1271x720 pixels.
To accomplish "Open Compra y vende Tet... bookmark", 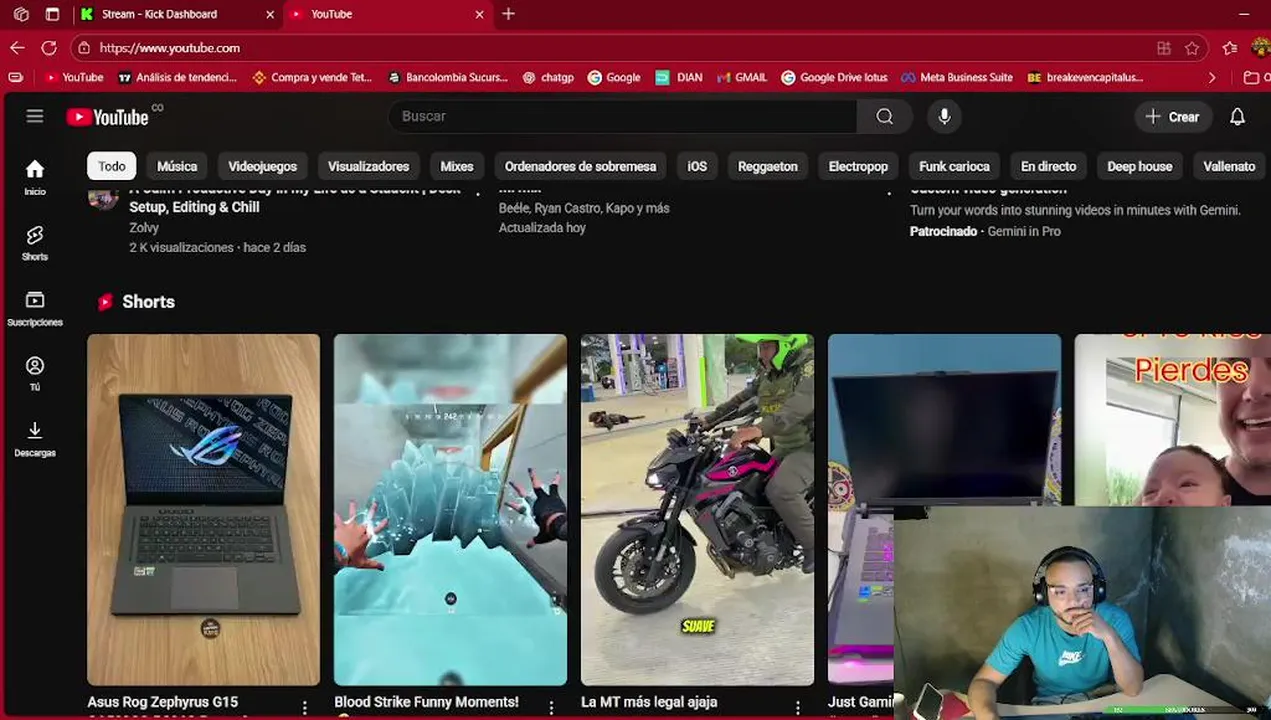I will (312, 77).
